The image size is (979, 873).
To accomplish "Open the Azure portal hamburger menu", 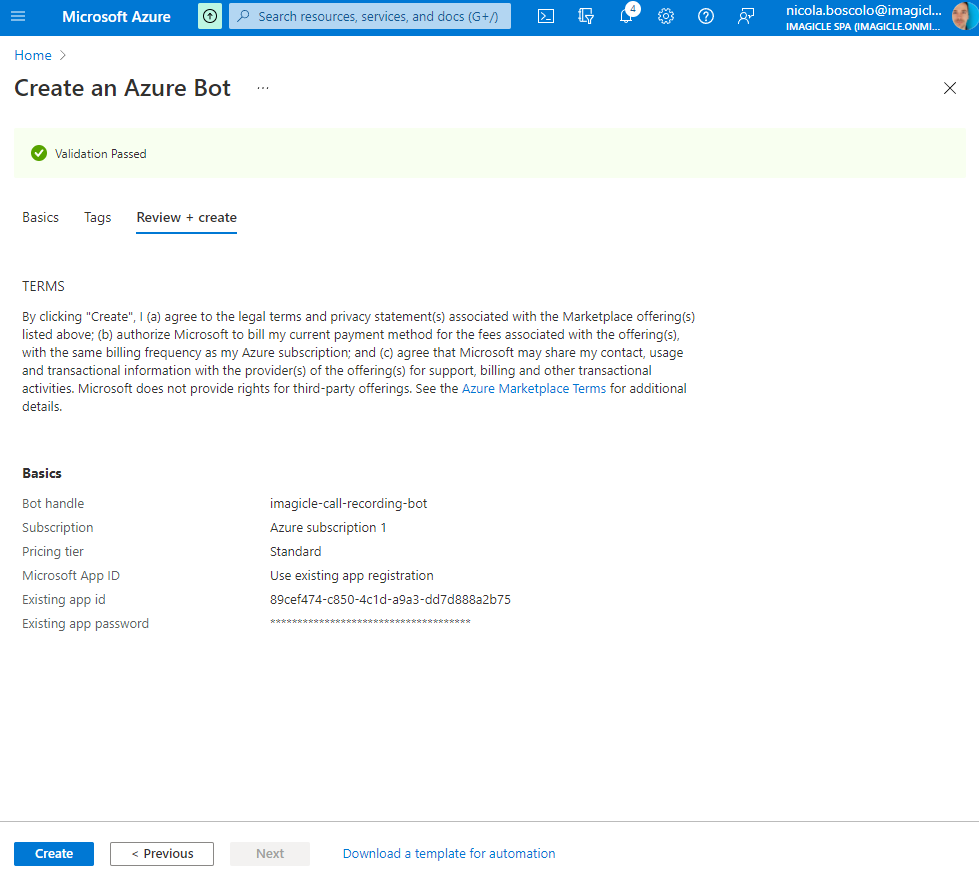I will point(18,16).
